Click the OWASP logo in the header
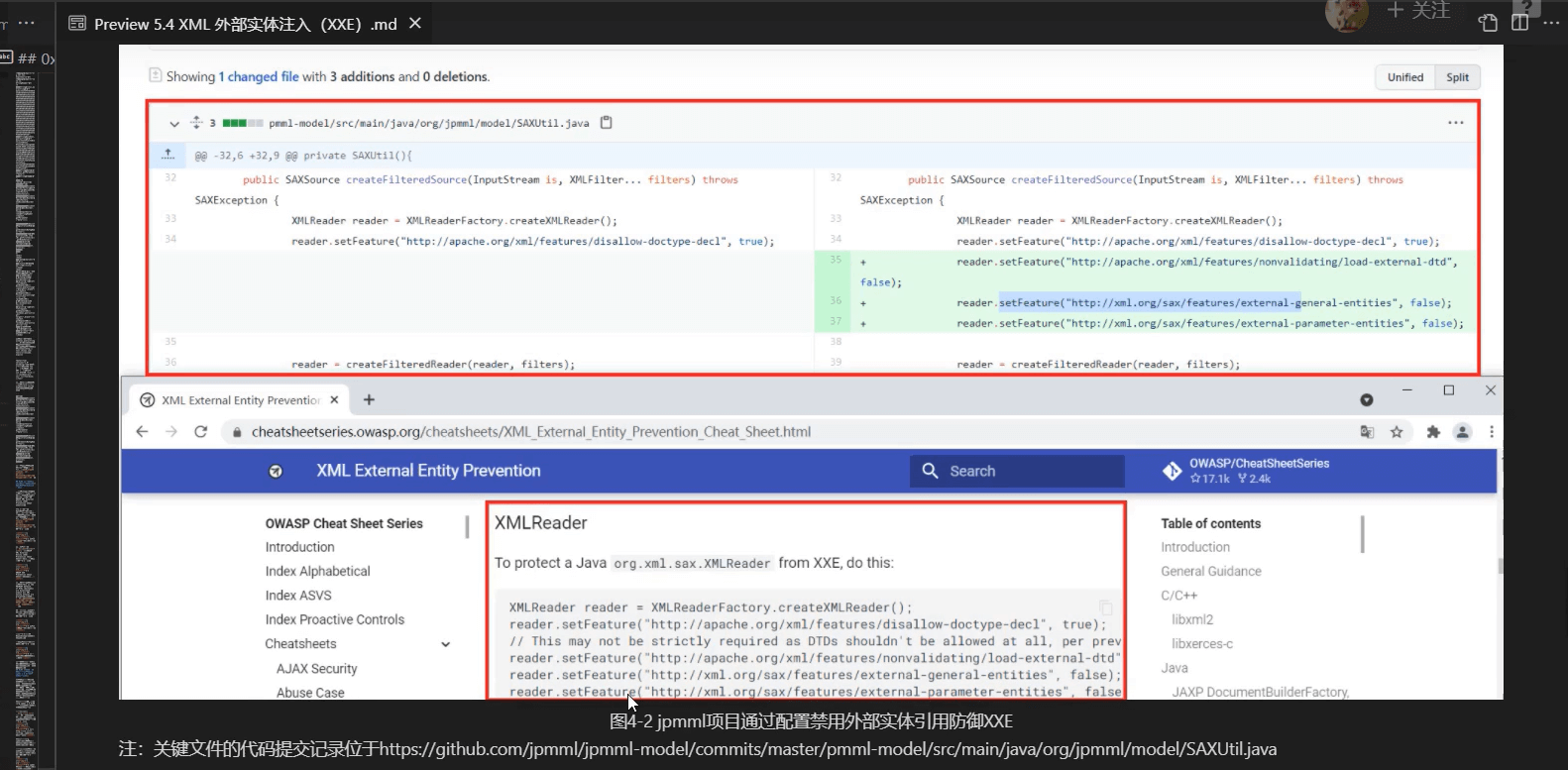This screenshot has width=1568, height=770. pyautogui.click(x=276, y=471)
